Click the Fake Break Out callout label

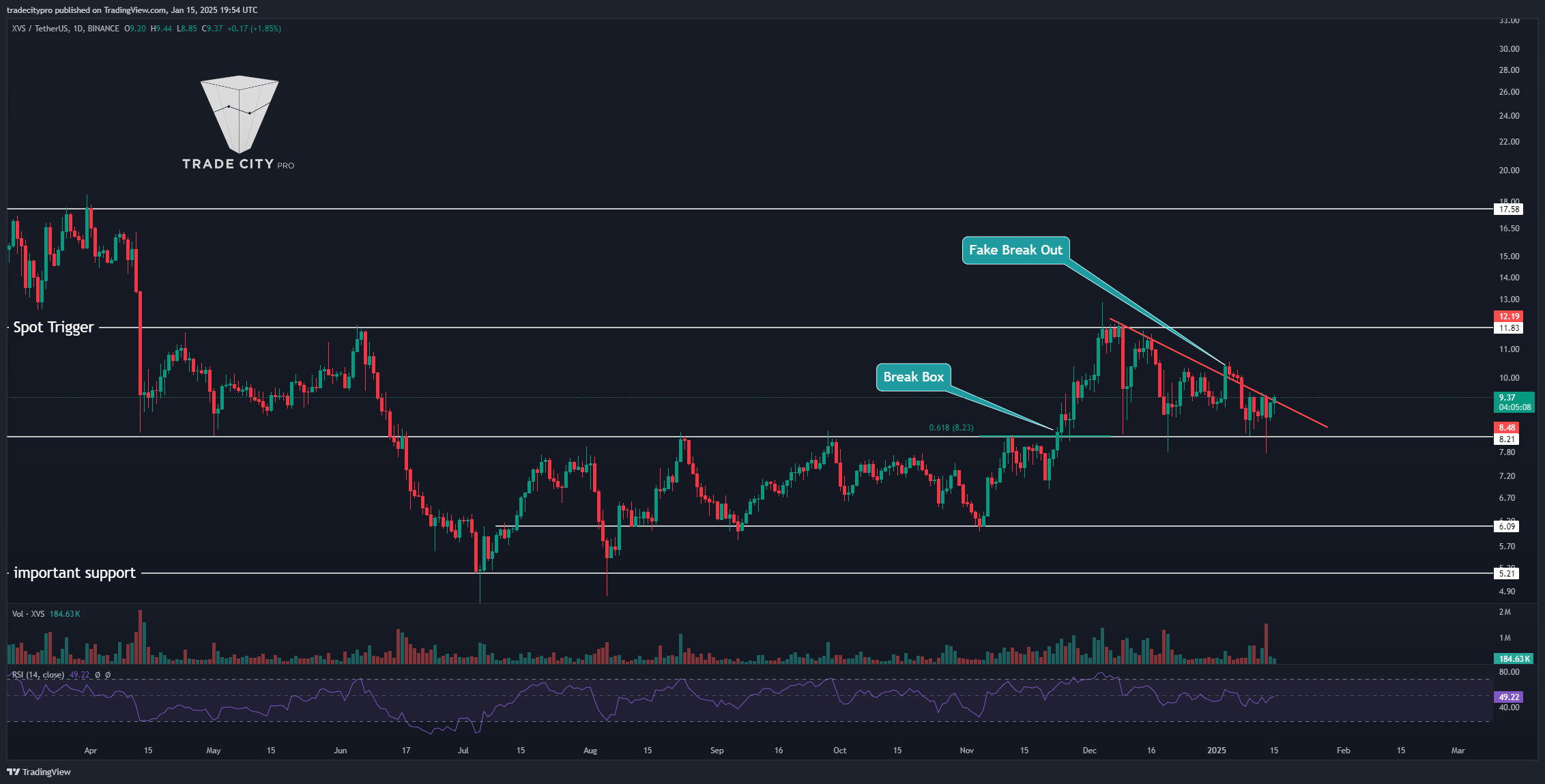1015,250
